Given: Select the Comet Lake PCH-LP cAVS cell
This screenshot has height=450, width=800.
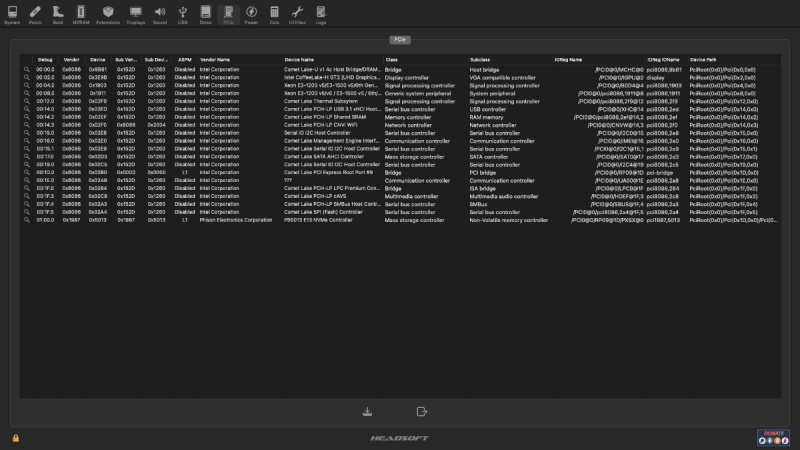Looking at the screenshot, I should click(315, 196).
